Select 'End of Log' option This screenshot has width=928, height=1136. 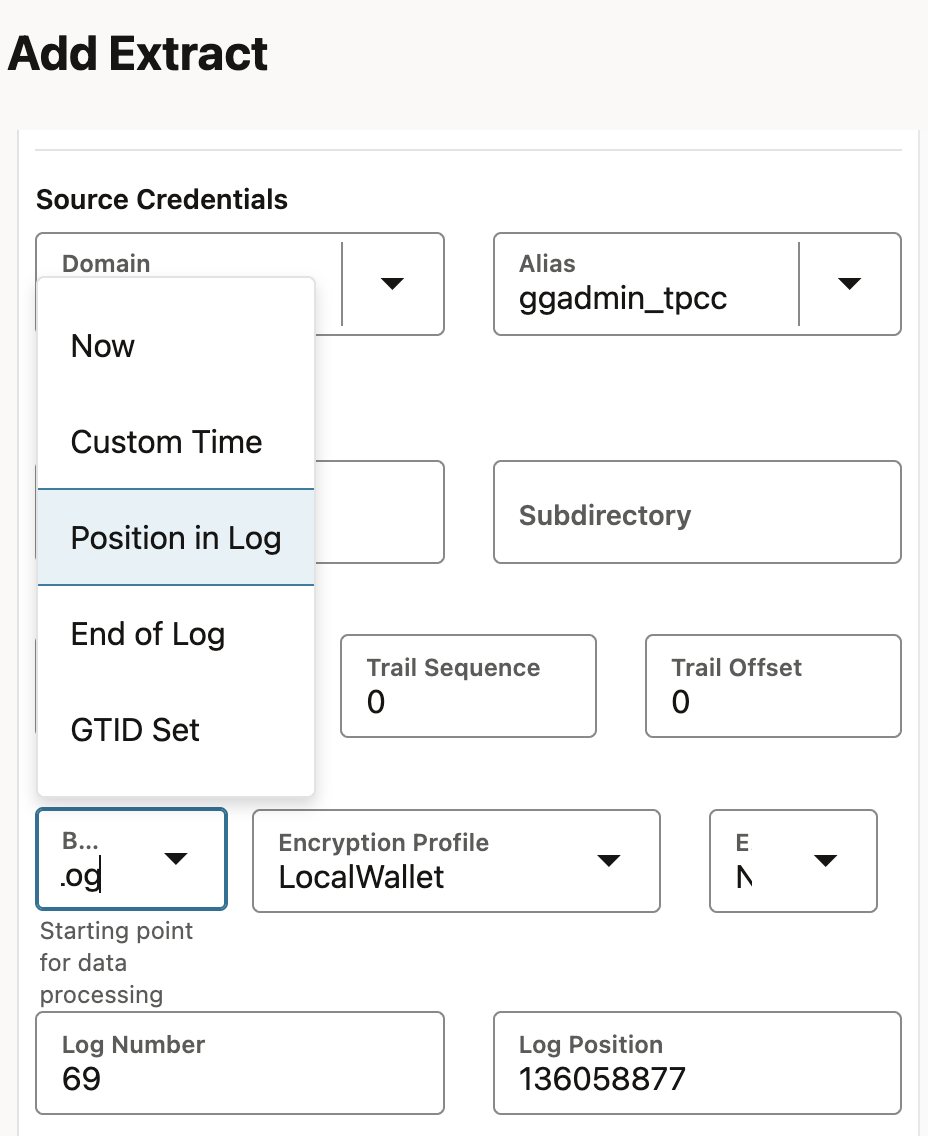[x=148, y=634]
